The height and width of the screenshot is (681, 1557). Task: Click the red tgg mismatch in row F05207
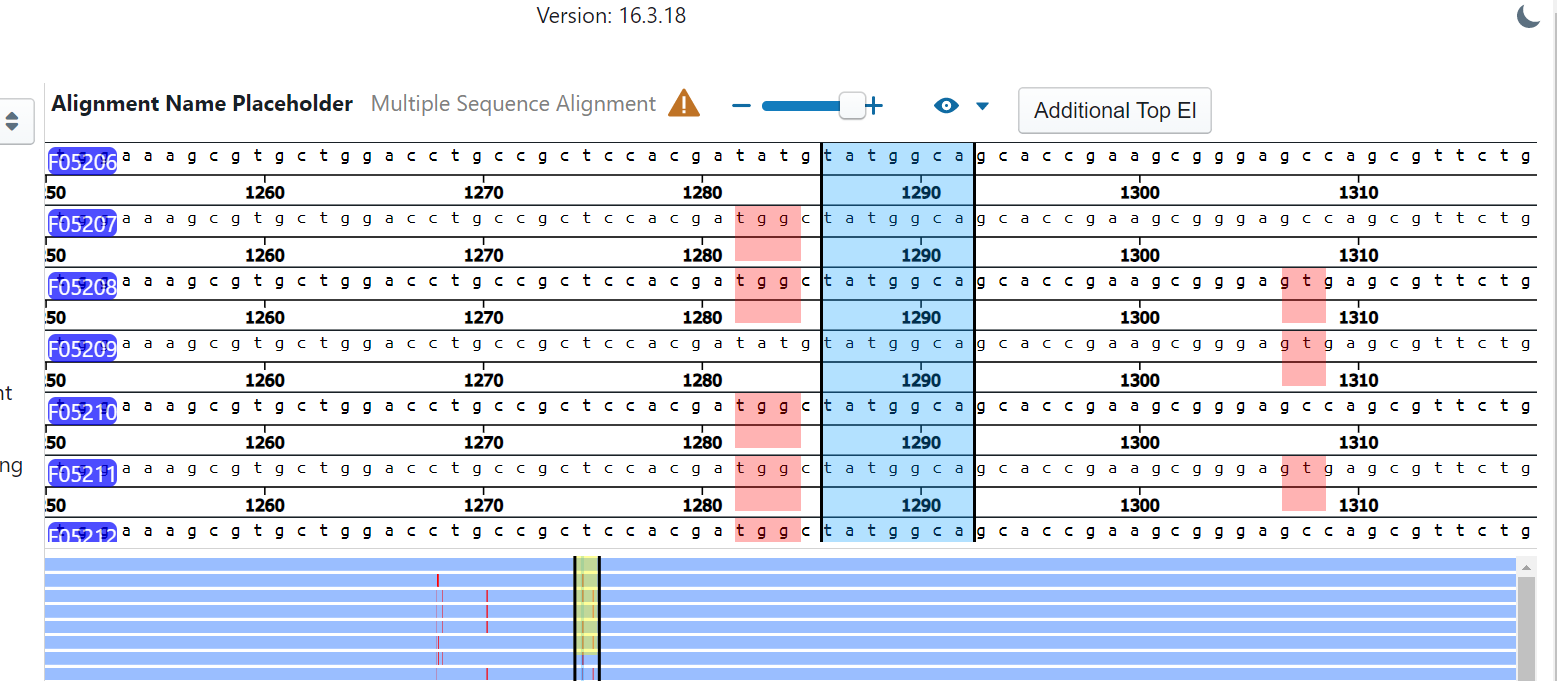[x=768, y=233]
